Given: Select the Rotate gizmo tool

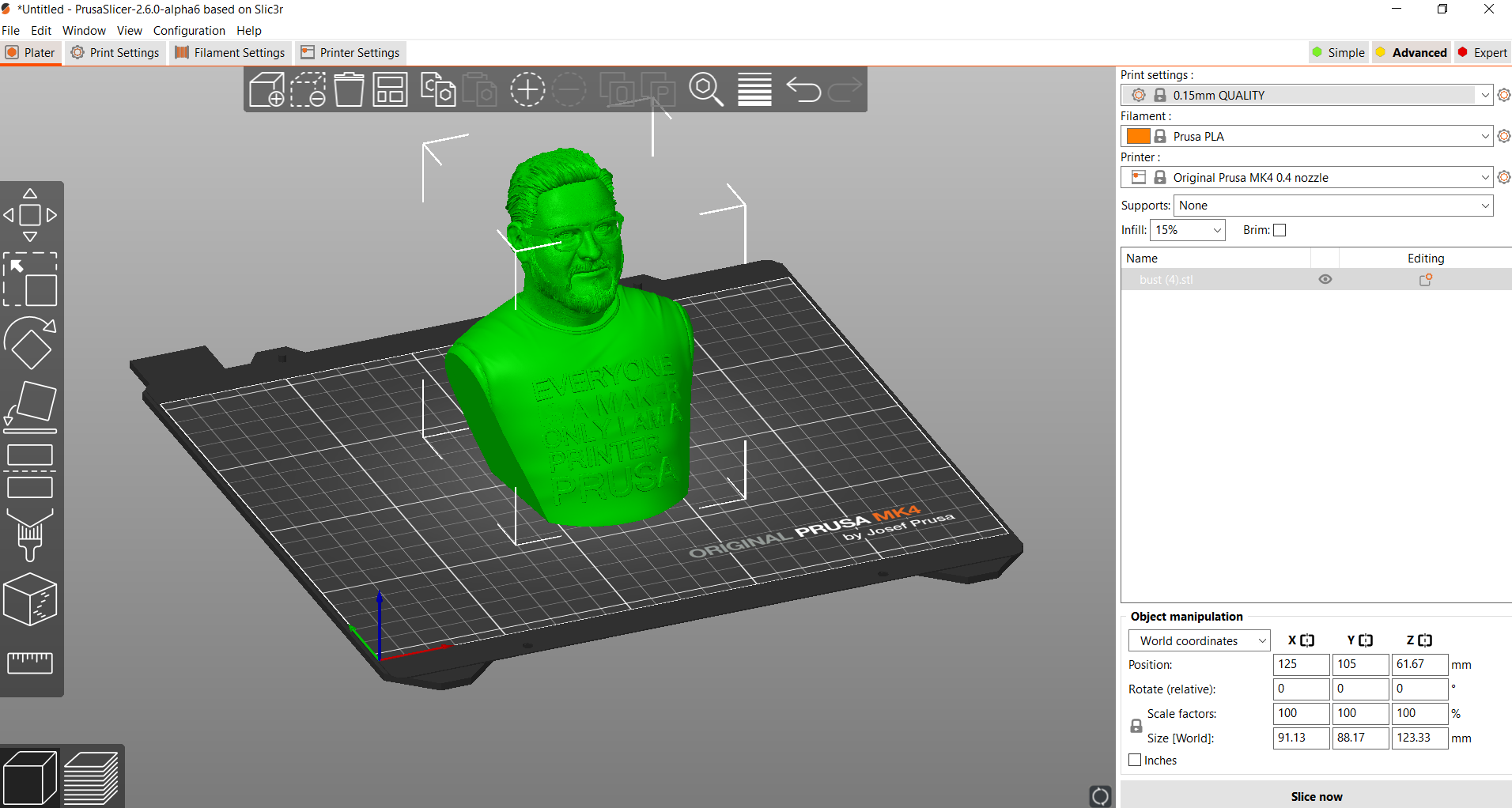Looking at the screenshot, I should click(30, 343).
